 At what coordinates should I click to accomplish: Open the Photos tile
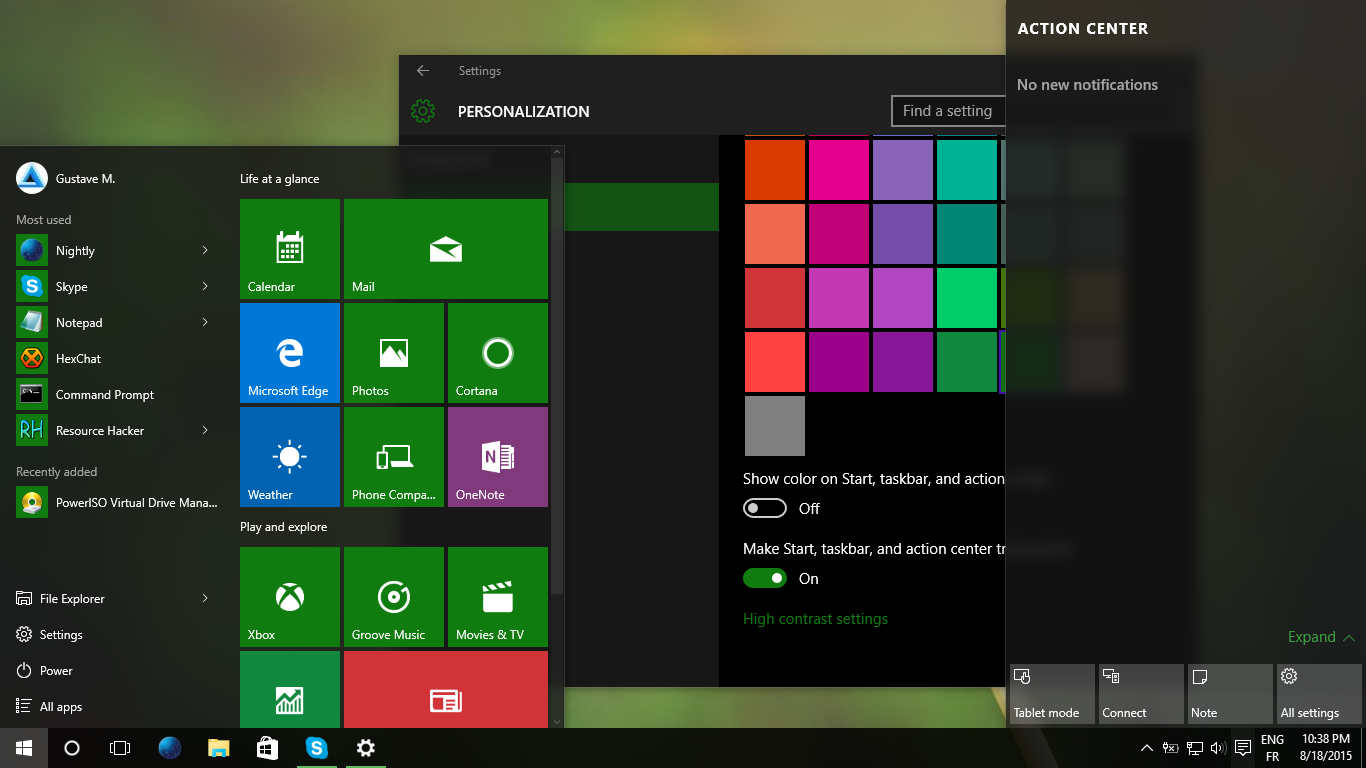click(394, 353)
